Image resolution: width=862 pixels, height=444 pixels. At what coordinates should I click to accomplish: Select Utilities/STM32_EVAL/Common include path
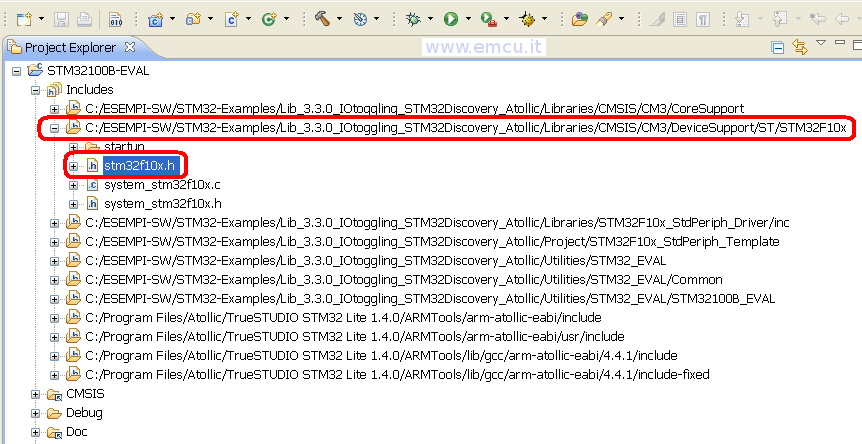pyautogui.click(x=404, y=279)
